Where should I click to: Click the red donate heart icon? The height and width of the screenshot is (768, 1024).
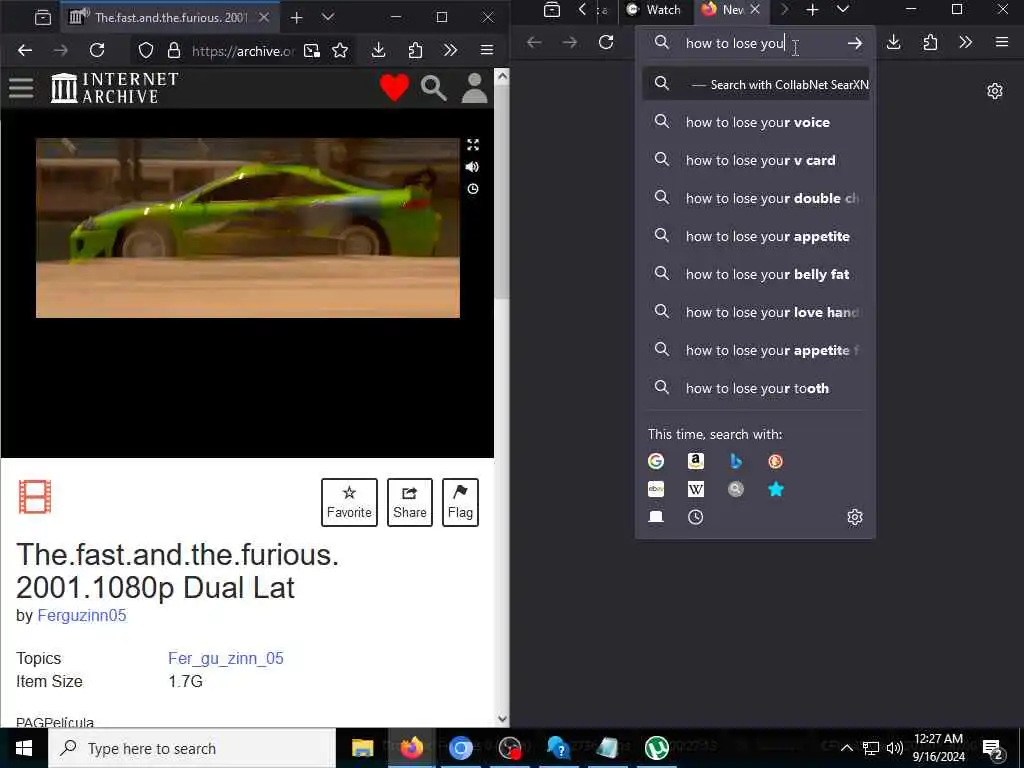(x=394, y=88)
